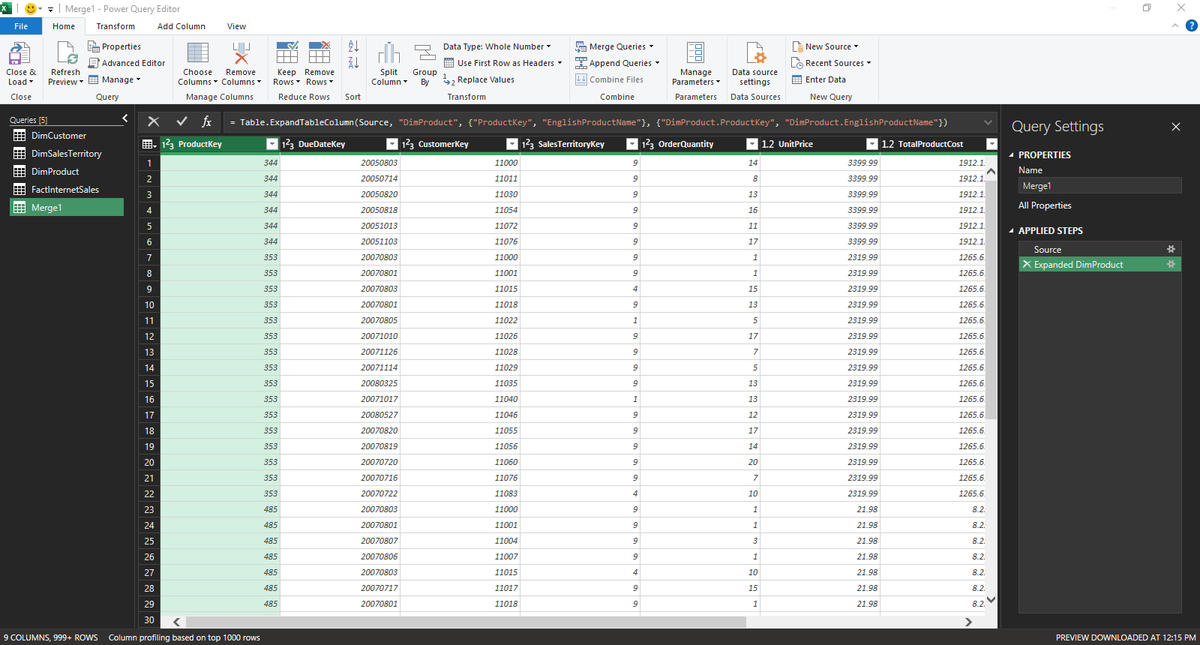Screen dimensions: 1200x645
Task: Select the Merge1 query
Action: (67, 207)
